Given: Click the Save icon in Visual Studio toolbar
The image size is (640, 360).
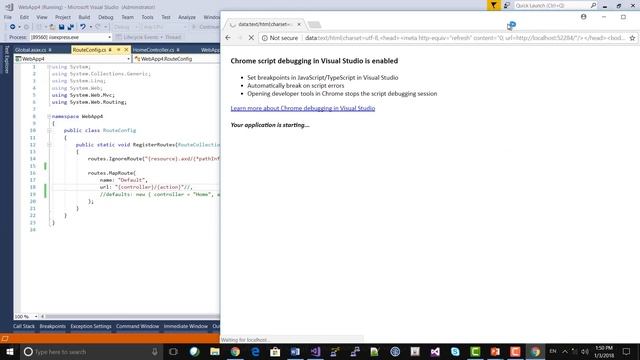Looking at the screenshot, I should [x=61, y=27].
